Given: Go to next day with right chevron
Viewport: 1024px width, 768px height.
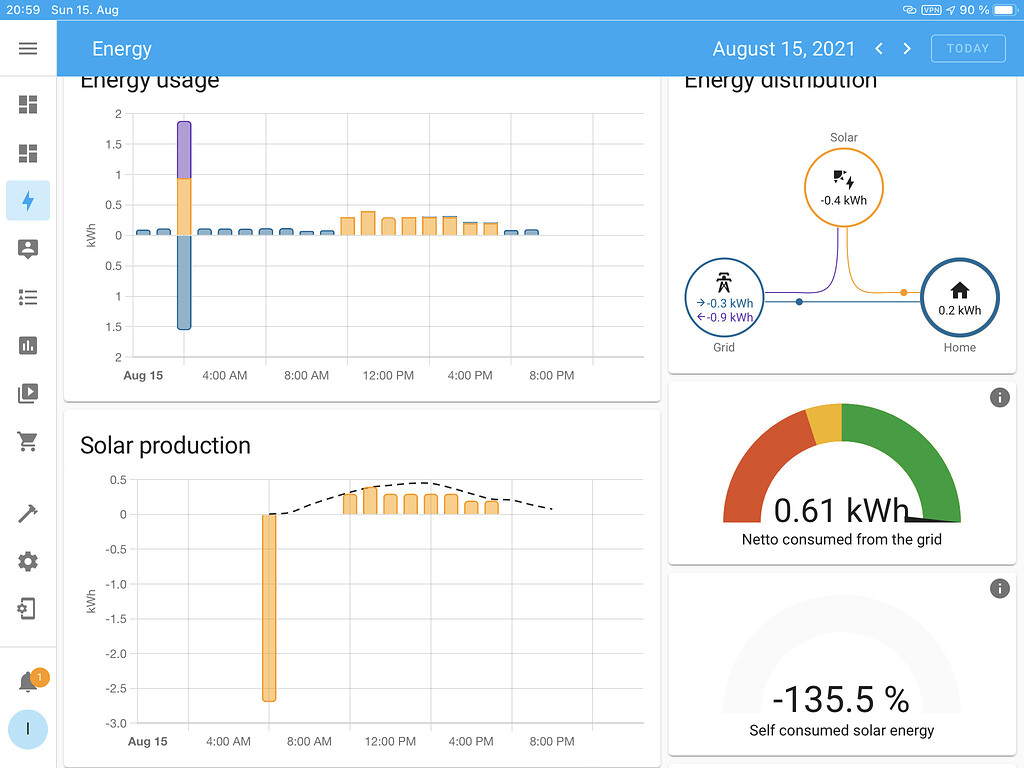Looking at the screenshot, I should (907, 48).
